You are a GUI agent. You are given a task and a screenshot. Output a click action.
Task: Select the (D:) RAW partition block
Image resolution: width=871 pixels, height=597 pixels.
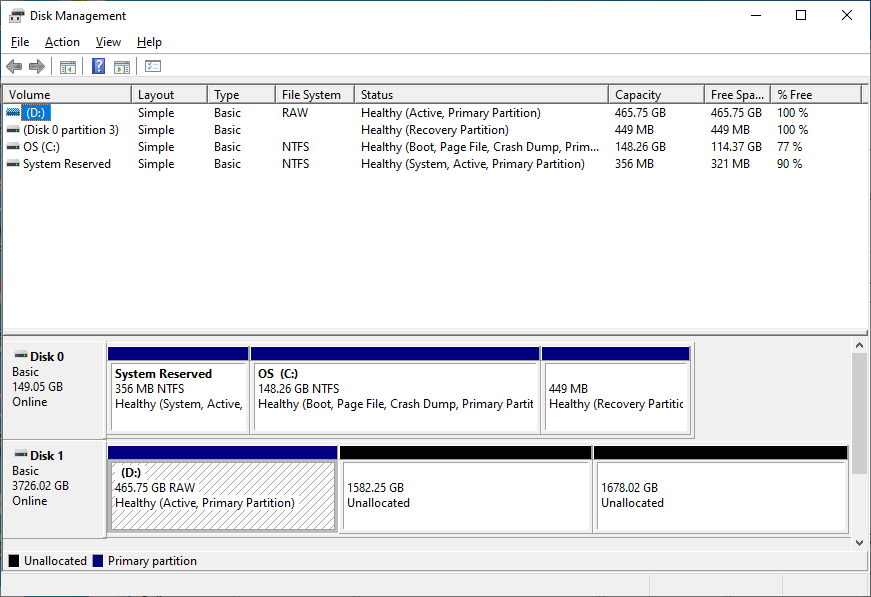coord(222,492)
